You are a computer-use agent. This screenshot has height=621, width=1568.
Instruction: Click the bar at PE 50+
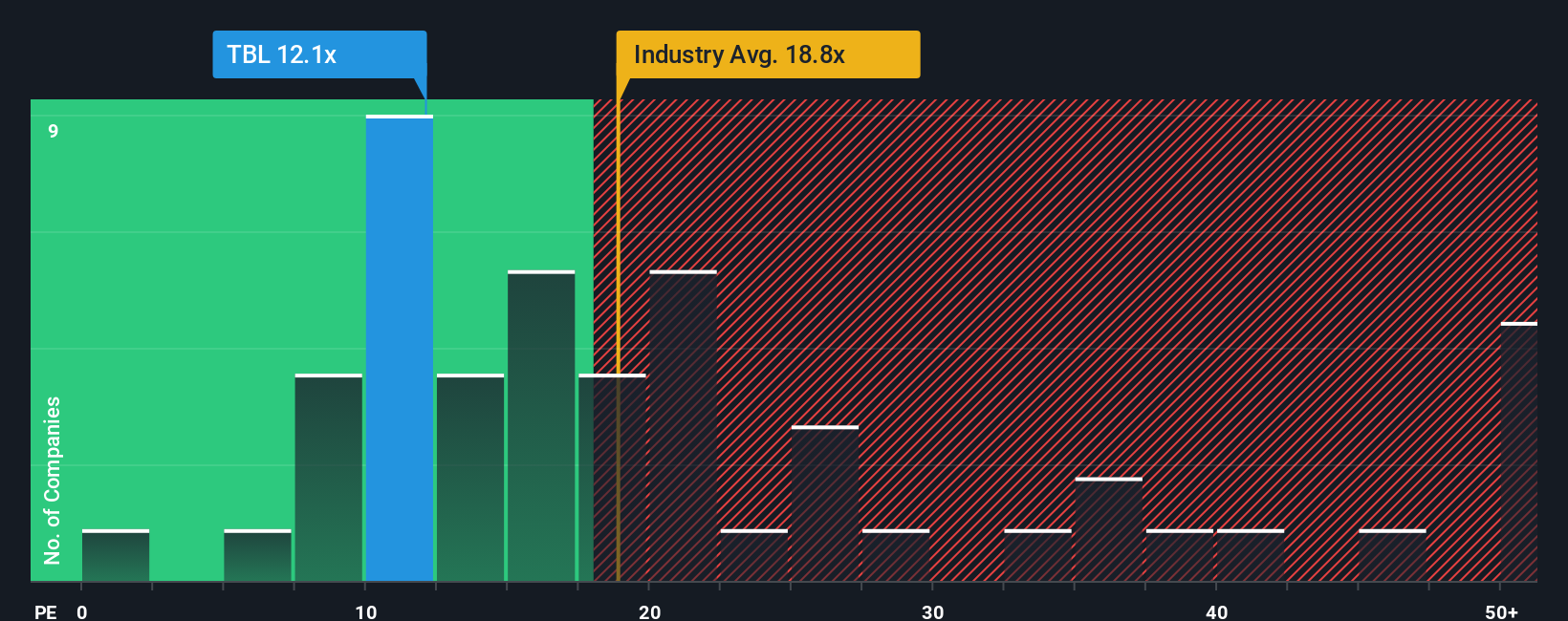1519,452
